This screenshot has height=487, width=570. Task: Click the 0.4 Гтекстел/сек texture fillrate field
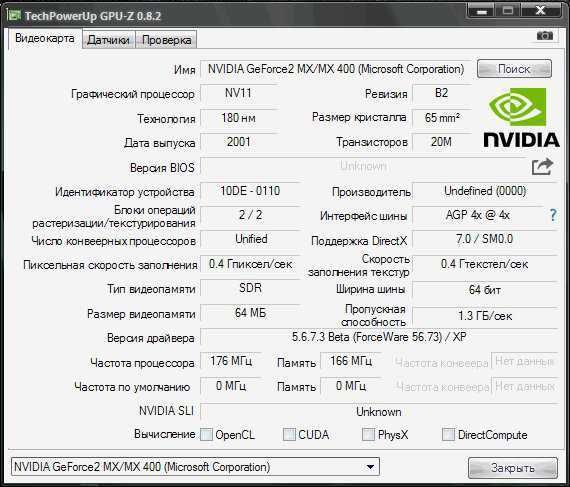[x=485, y=264]
